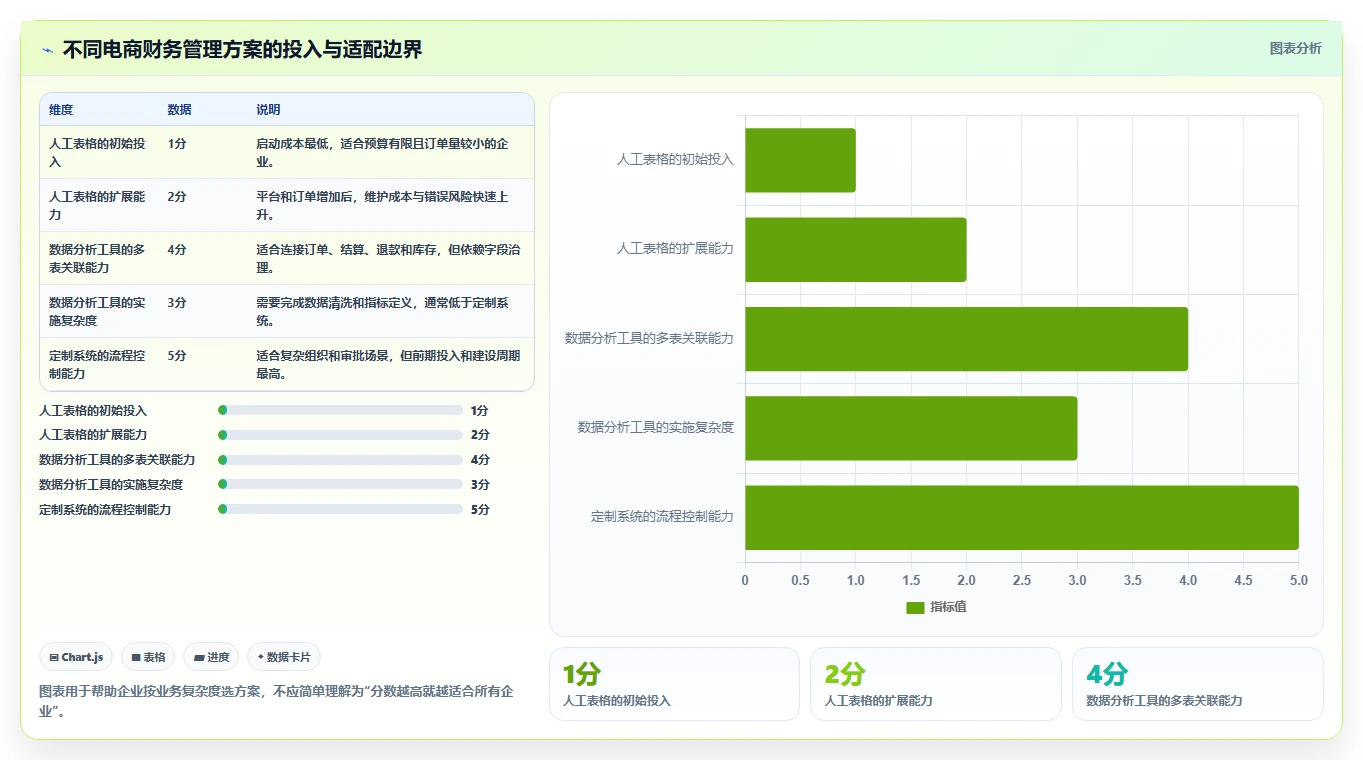This screenshot has width=1363, height=760.
Task: Click the 数据分析工具的实施复杂度 progress bar
Action: pos(340,485)
